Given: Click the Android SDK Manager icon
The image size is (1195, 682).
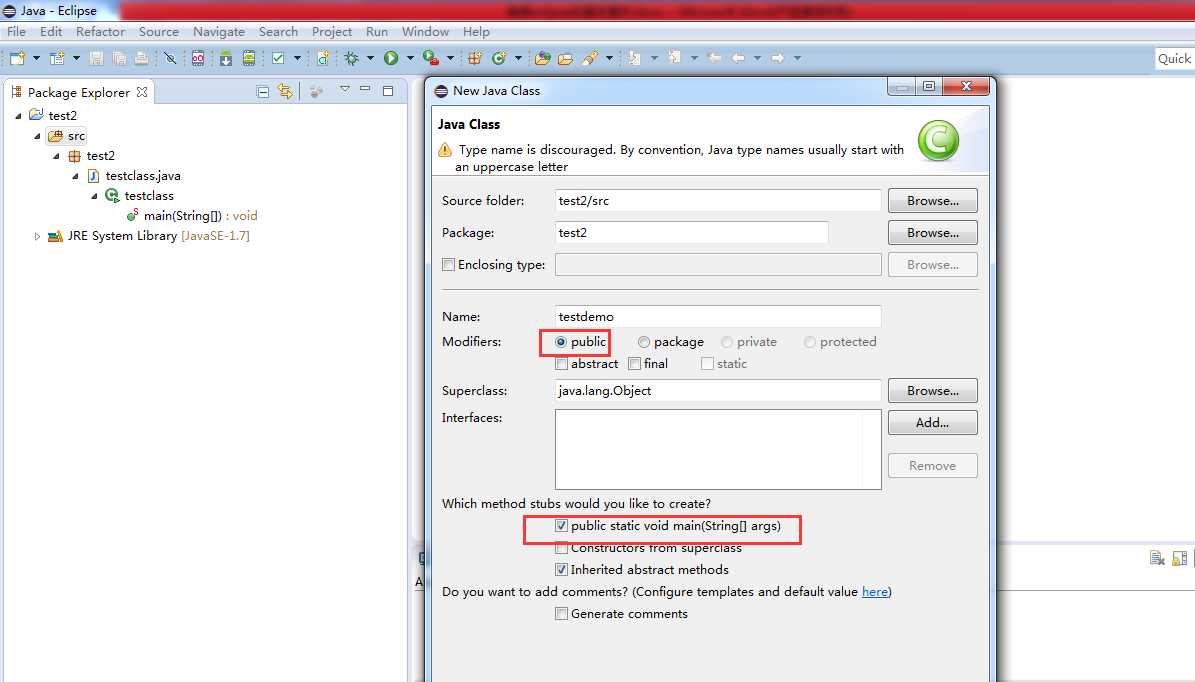Looking at the screenshot, I should pyautogui.click(x=226, y=58).
